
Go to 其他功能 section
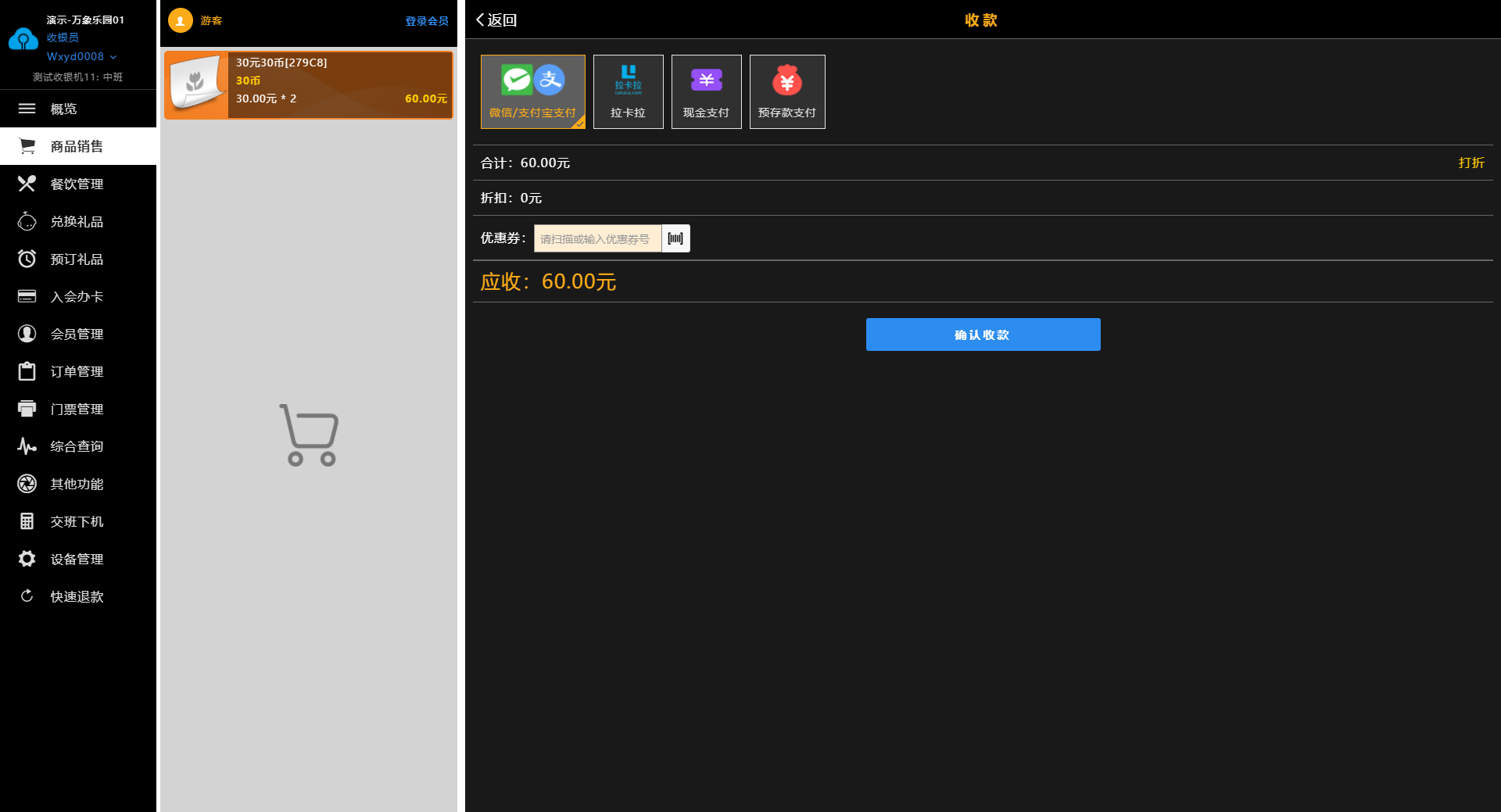pos(78,484)
